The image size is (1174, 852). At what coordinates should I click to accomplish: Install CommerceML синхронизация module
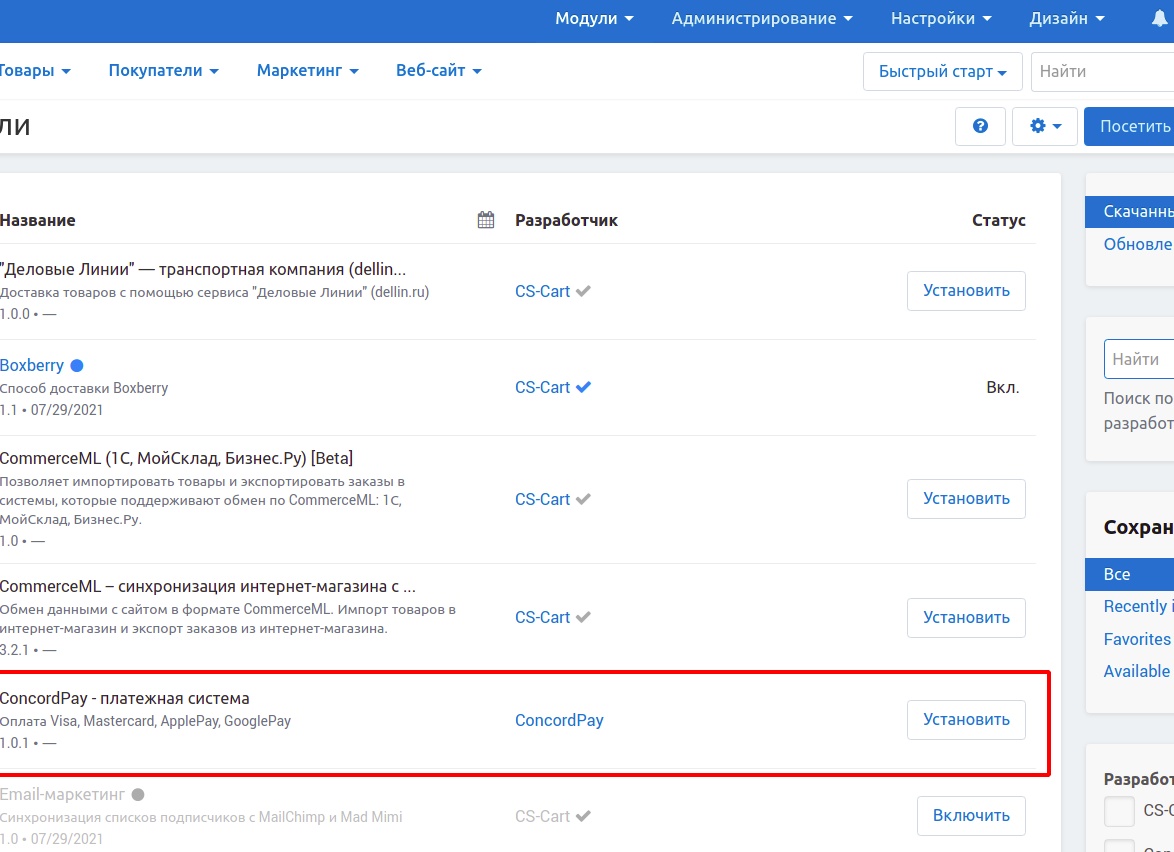point(966,618)
